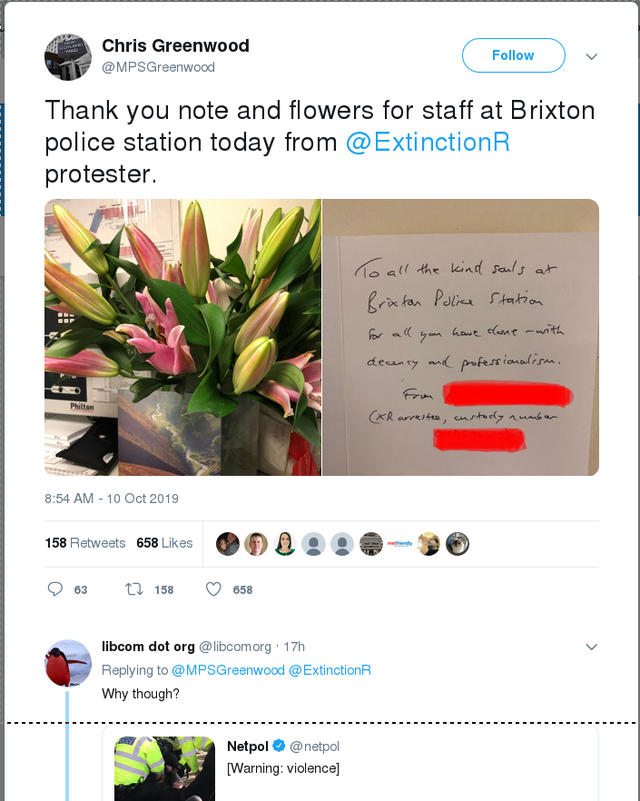Click the retweet arrows icon
This screenshot has height=801, width=640.
click(x=133, y=589)
